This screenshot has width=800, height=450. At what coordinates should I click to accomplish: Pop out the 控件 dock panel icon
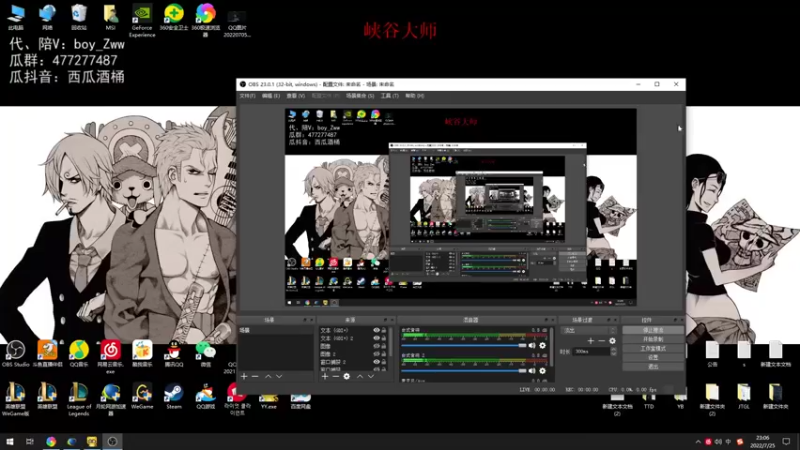coord(675,320)
